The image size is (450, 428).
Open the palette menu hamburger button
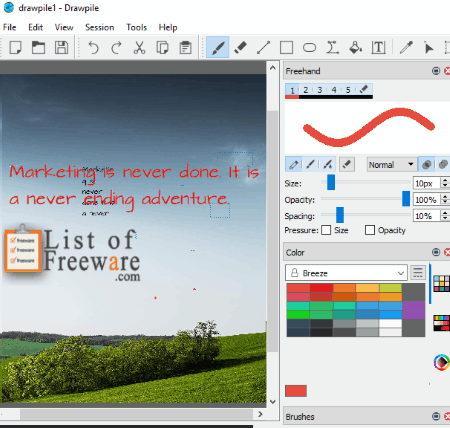pyautogui.click(x=418, y=272)
